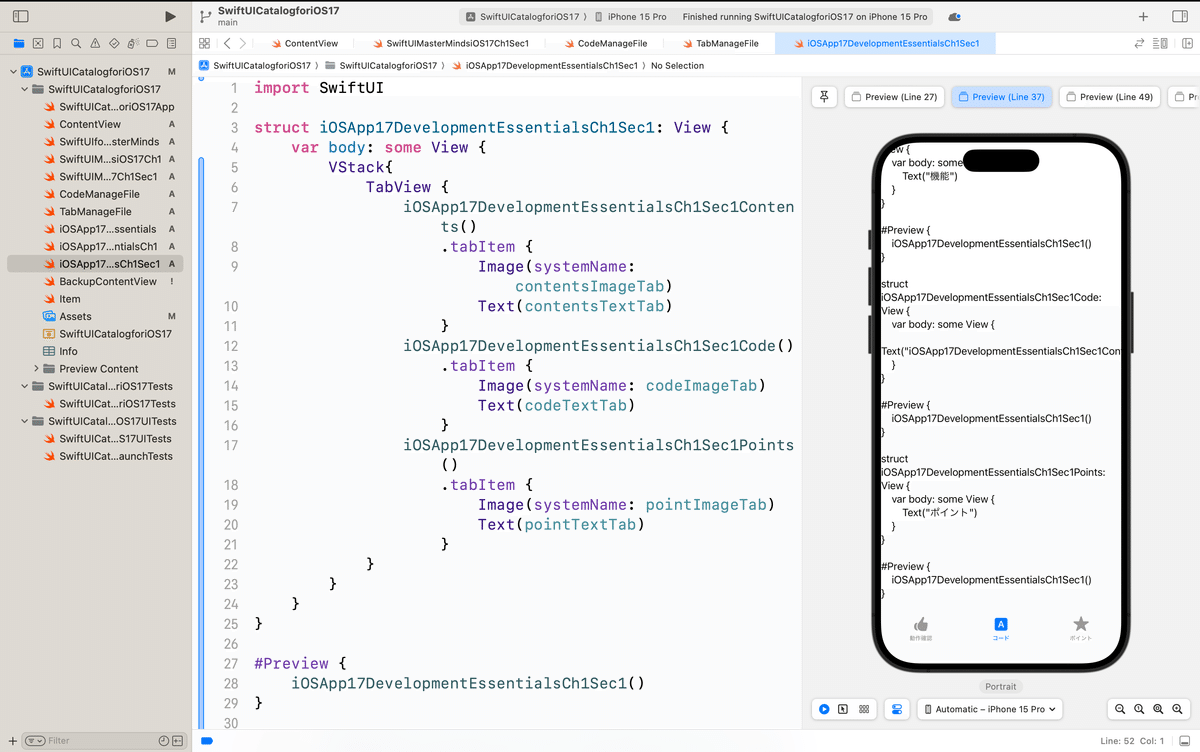The width and height of the screenshot is (1200, 752).
Task: Switch to the CodeManageFile tab
Action: coord(605,44)
